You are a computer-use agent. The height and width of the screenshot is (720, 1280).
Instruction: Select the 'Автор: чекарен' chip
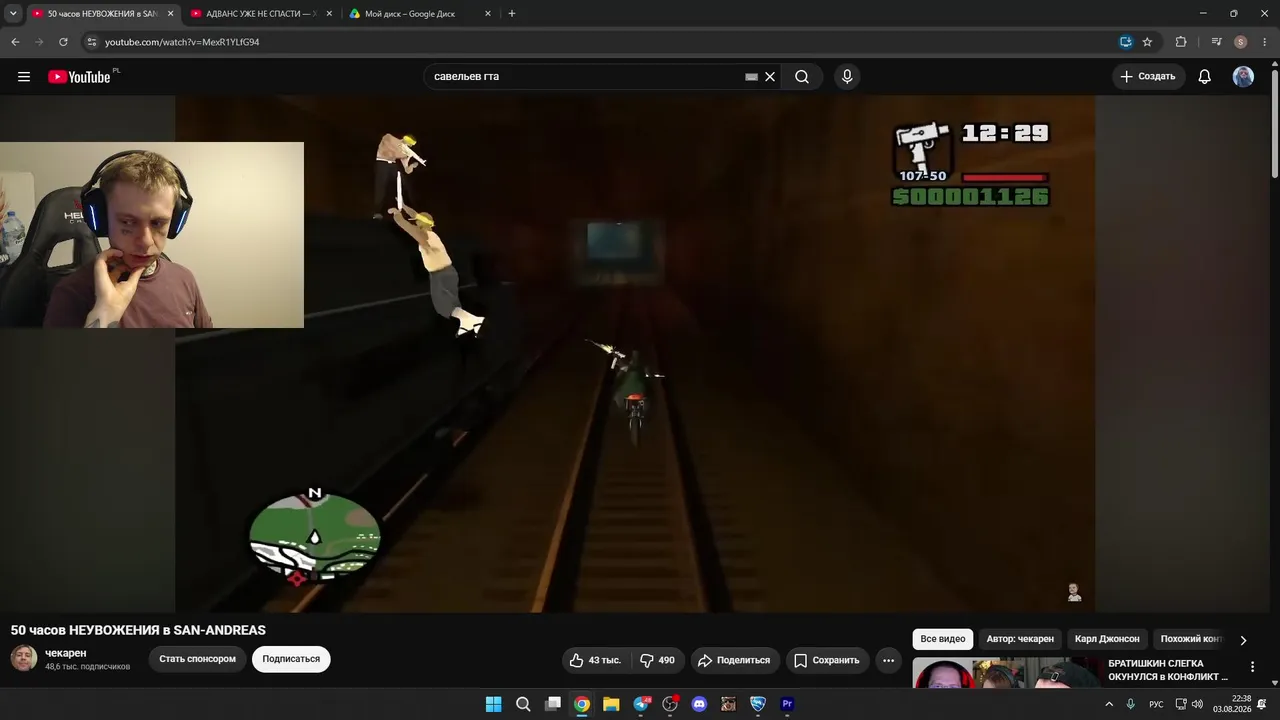(x=1020, y=639)
